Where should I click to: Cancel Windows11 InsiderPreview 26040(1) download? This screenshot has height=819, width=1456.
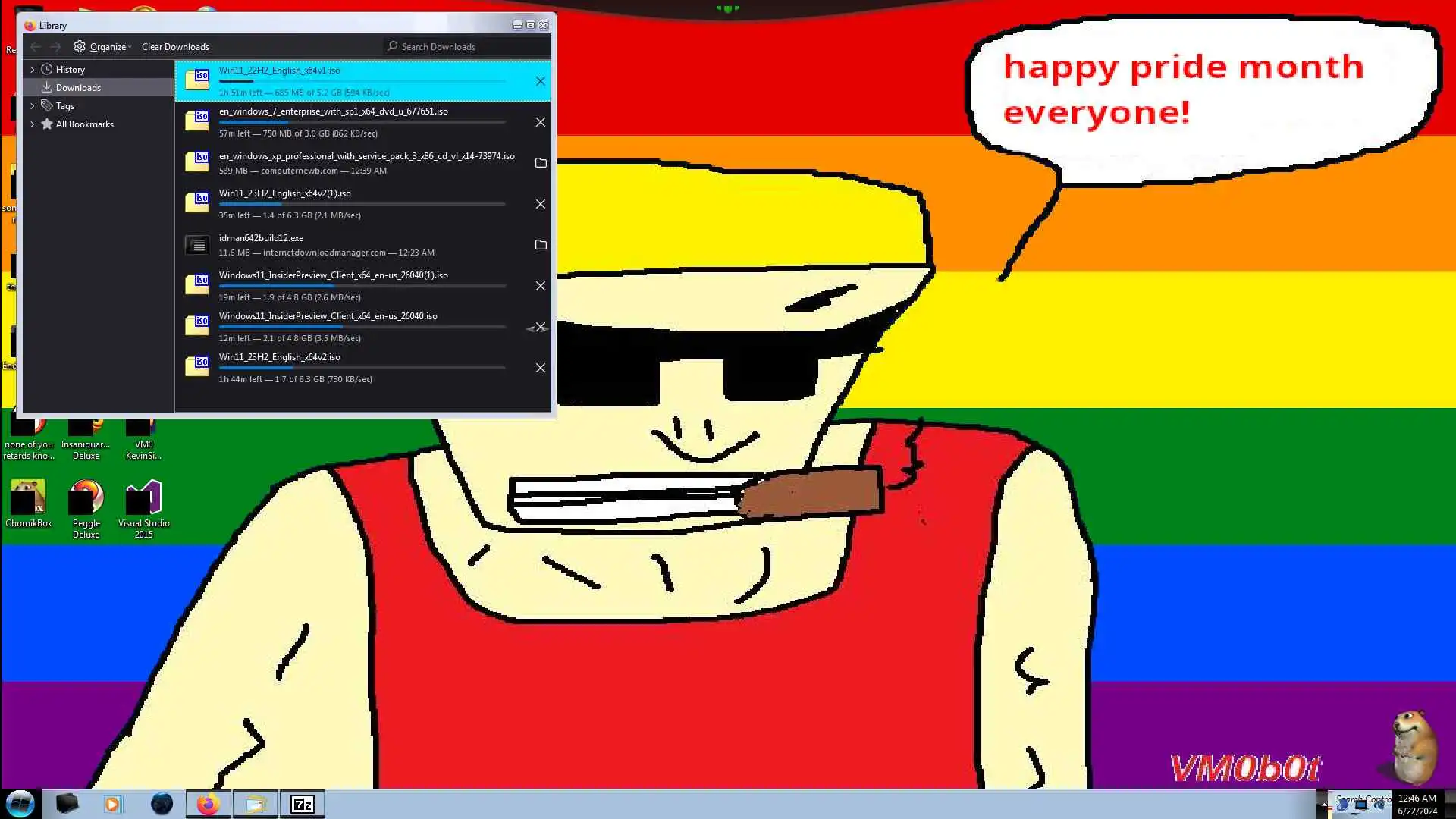click(540, 286)
